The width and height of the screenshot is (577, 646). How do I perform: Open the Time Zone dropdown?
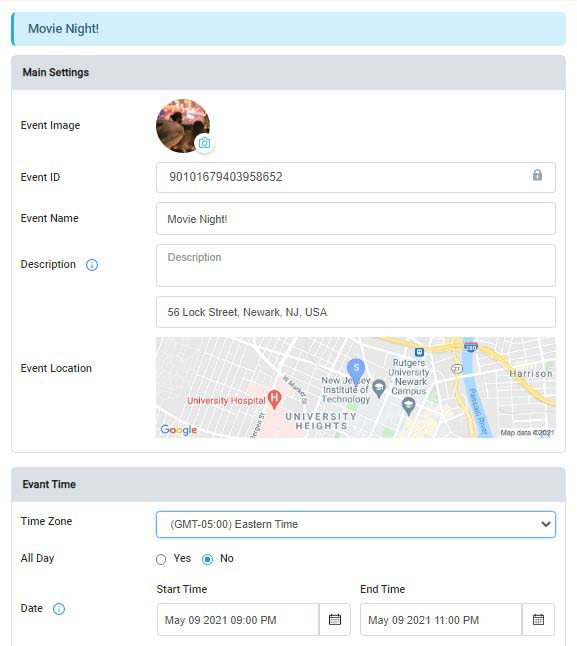click(356, 524)
